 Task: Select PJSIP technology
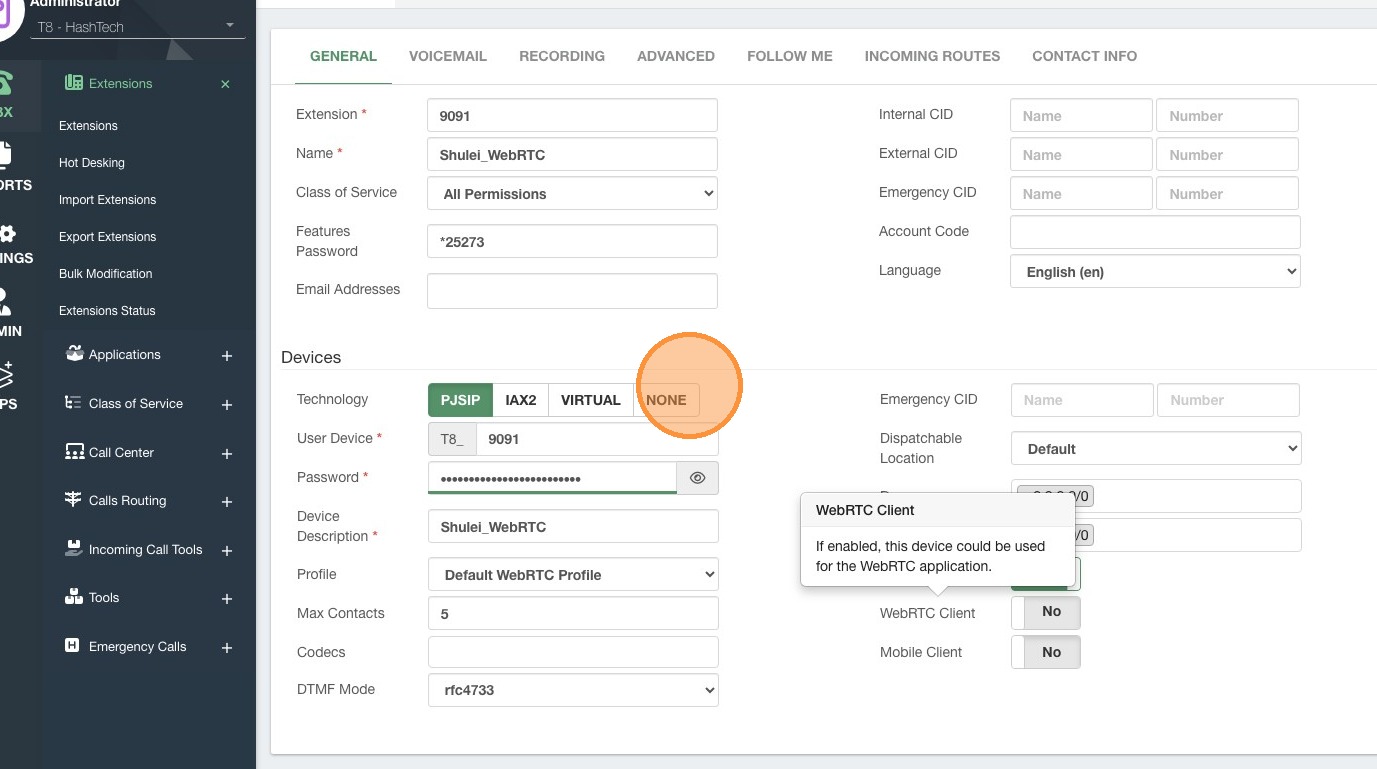[460, 400]
